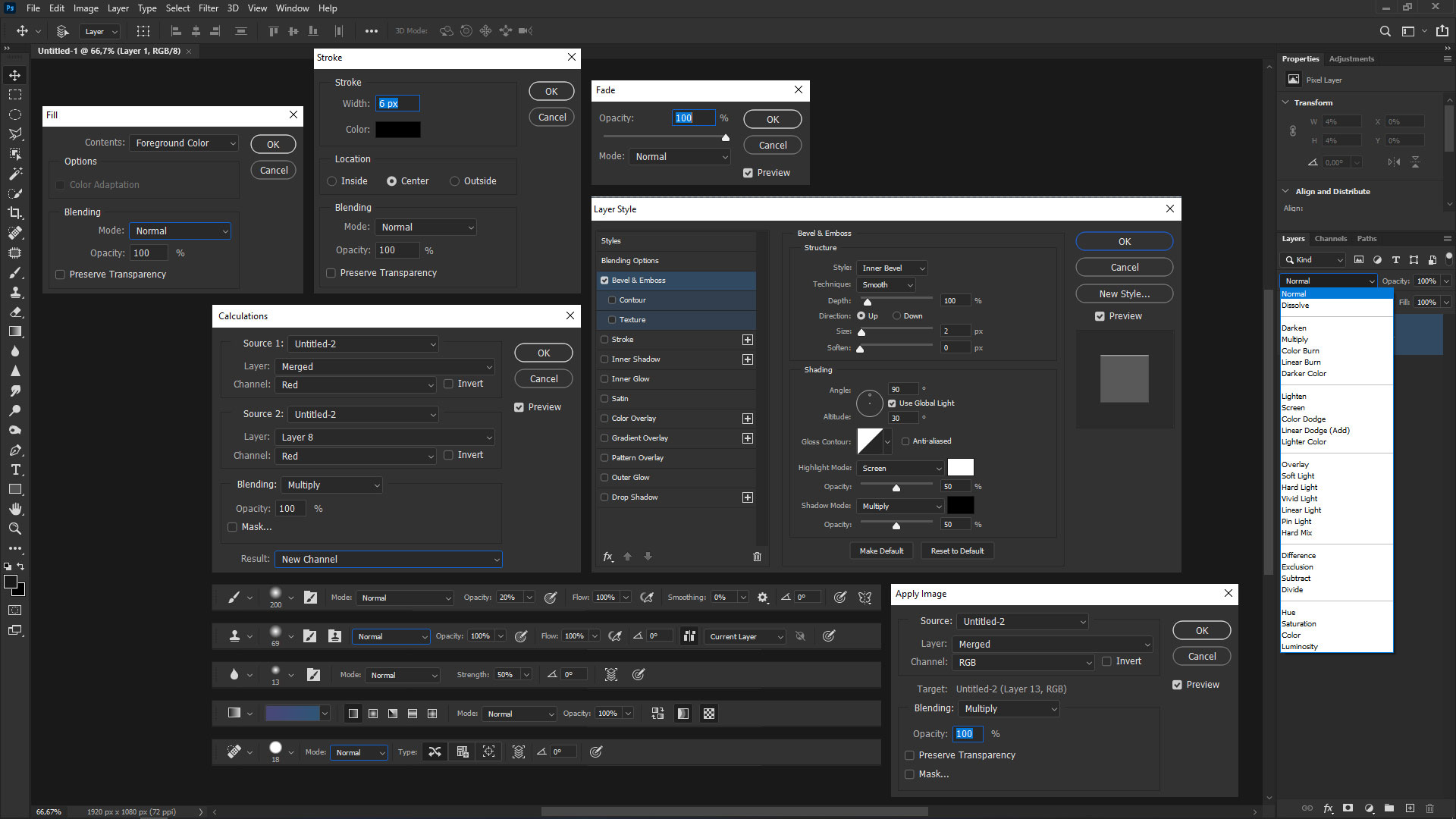This screenshot has width=1456, height=819.
Task: Click the Stroke color swatch
Action: click(x=400, y=129)
